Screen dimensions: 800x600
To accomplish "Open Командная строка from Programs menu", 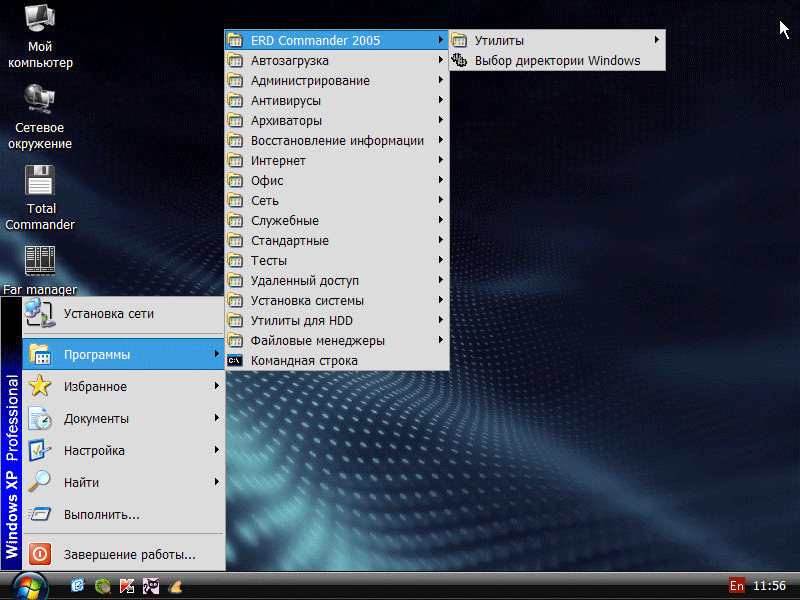I will [x=304, y=361].
